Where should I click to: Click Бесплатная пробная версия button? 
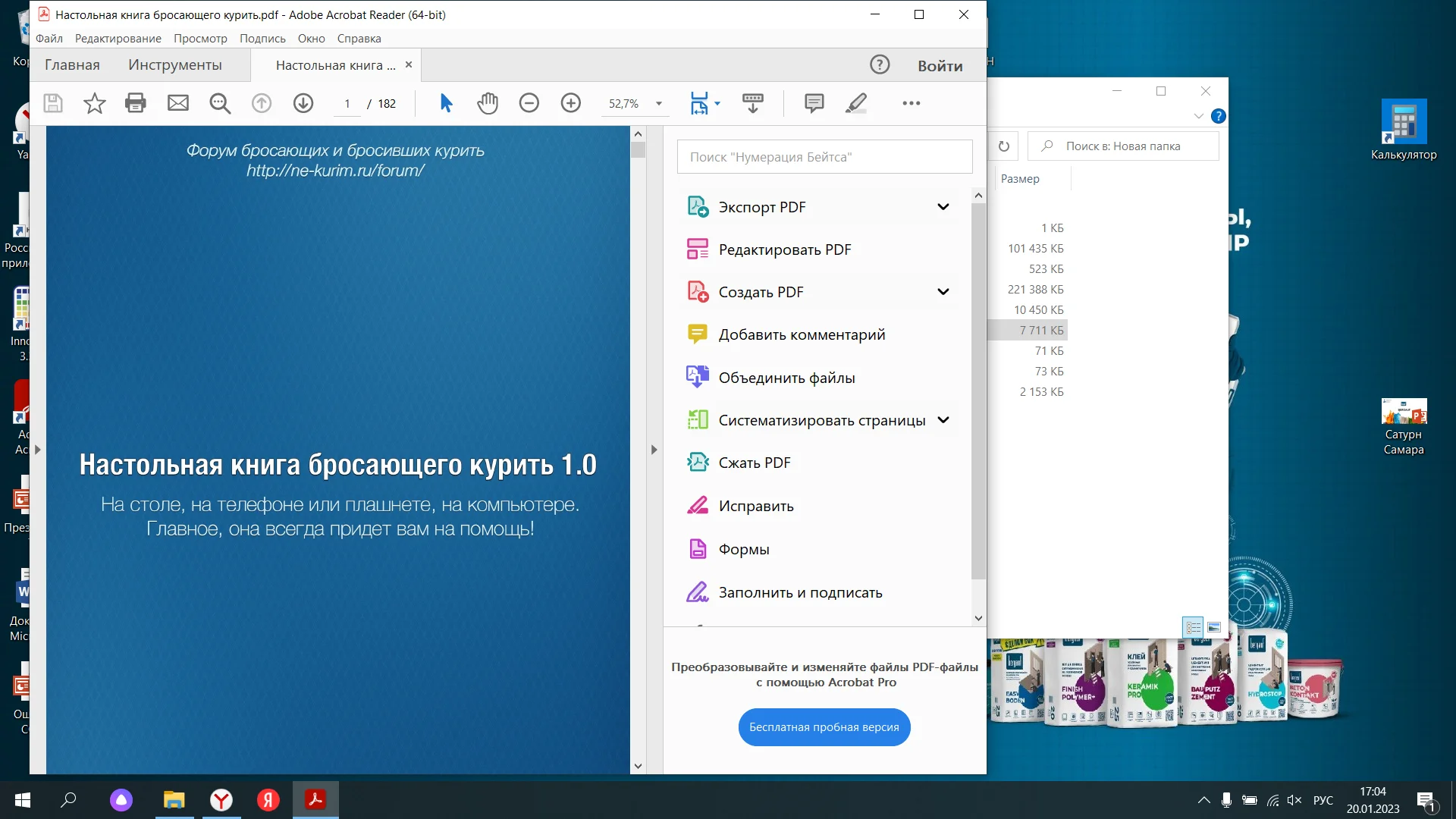[824, 726]
